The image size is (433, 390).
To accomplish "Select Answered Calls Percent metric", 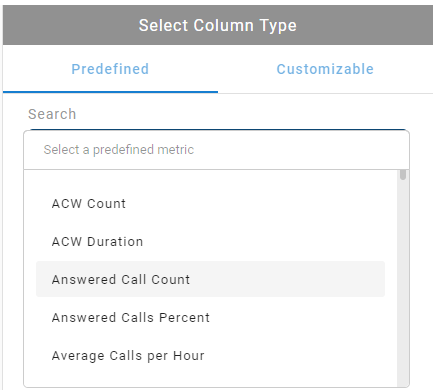I will pos(210,317).
